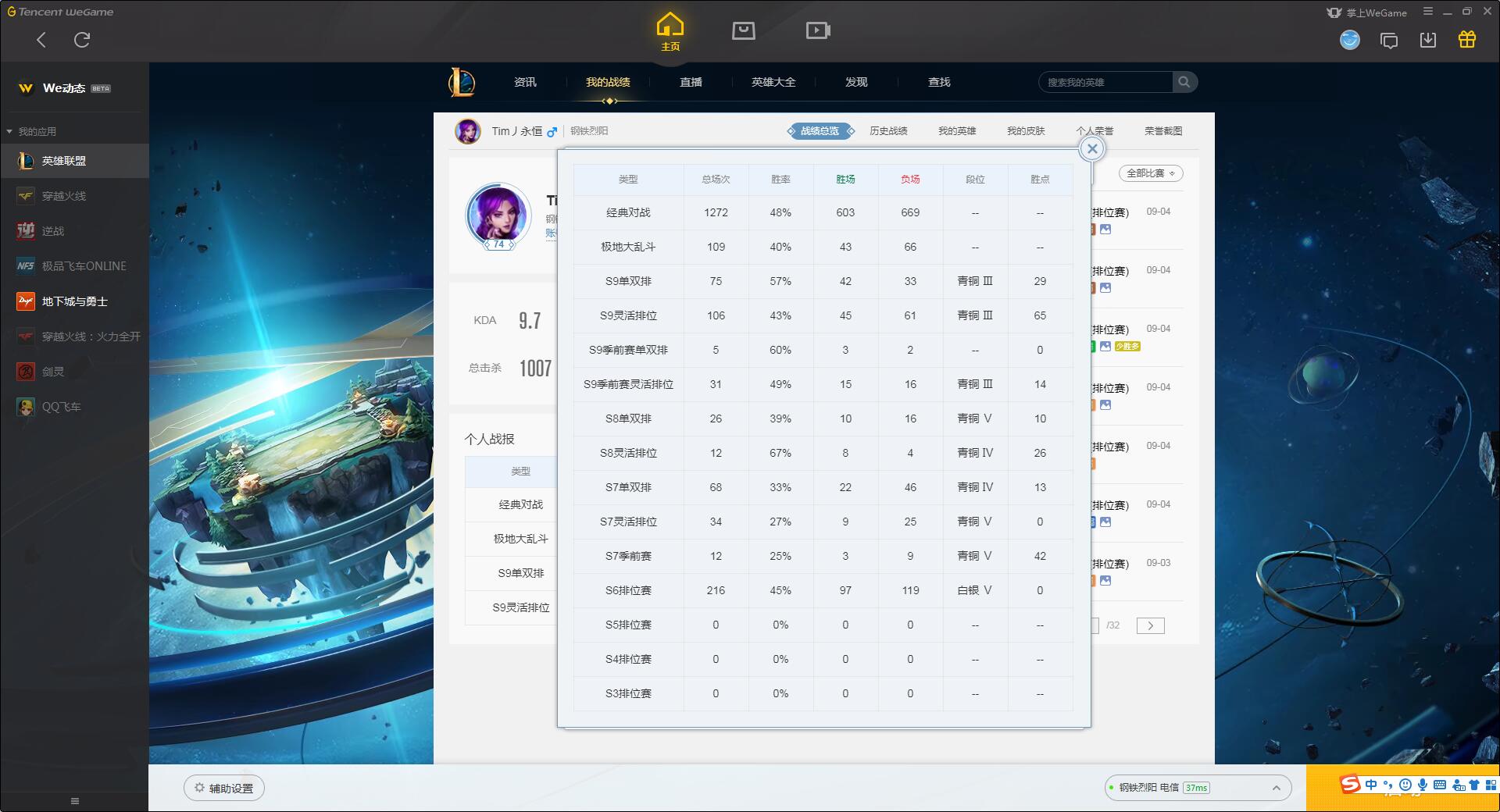The image size is (1500, 812).
Task: Select QQ飞车 game icon in sidebar
Action: point(26,407)
